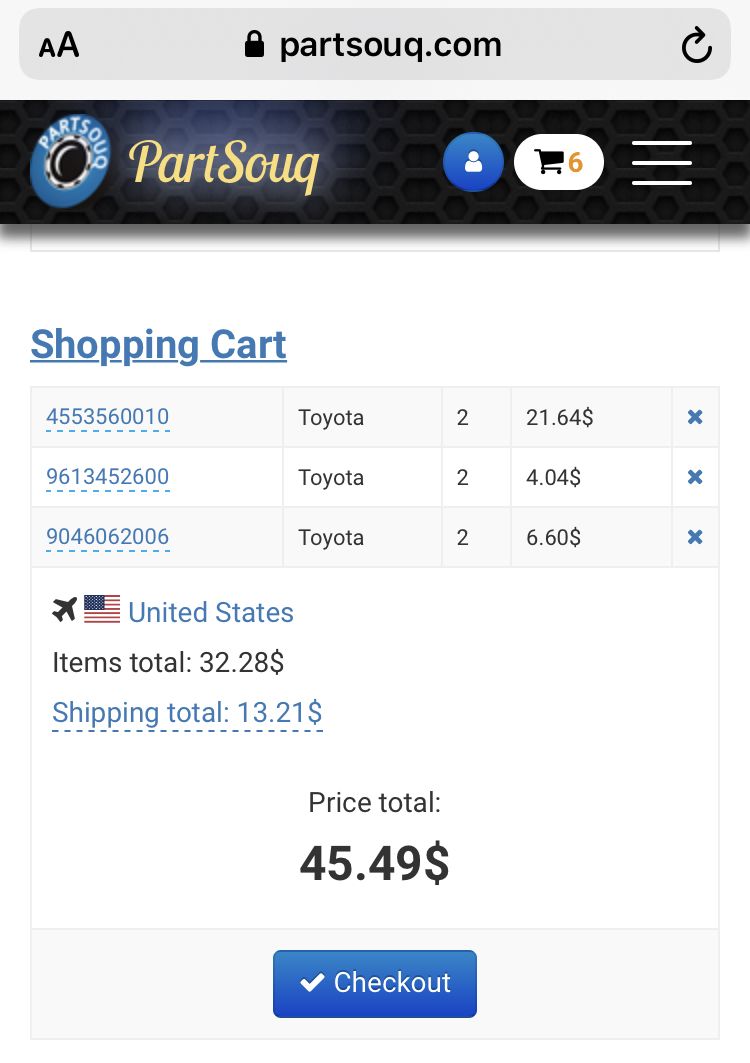Expand Shipping total 13.21$ details
This screenshot has height=1063, width=750.
click(187, 713)
